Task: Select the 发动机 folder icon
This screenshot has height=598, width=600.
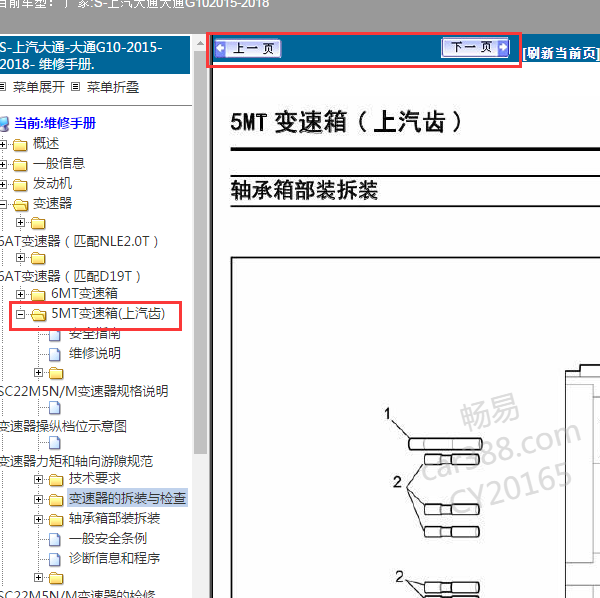Action: click(20, 185)
